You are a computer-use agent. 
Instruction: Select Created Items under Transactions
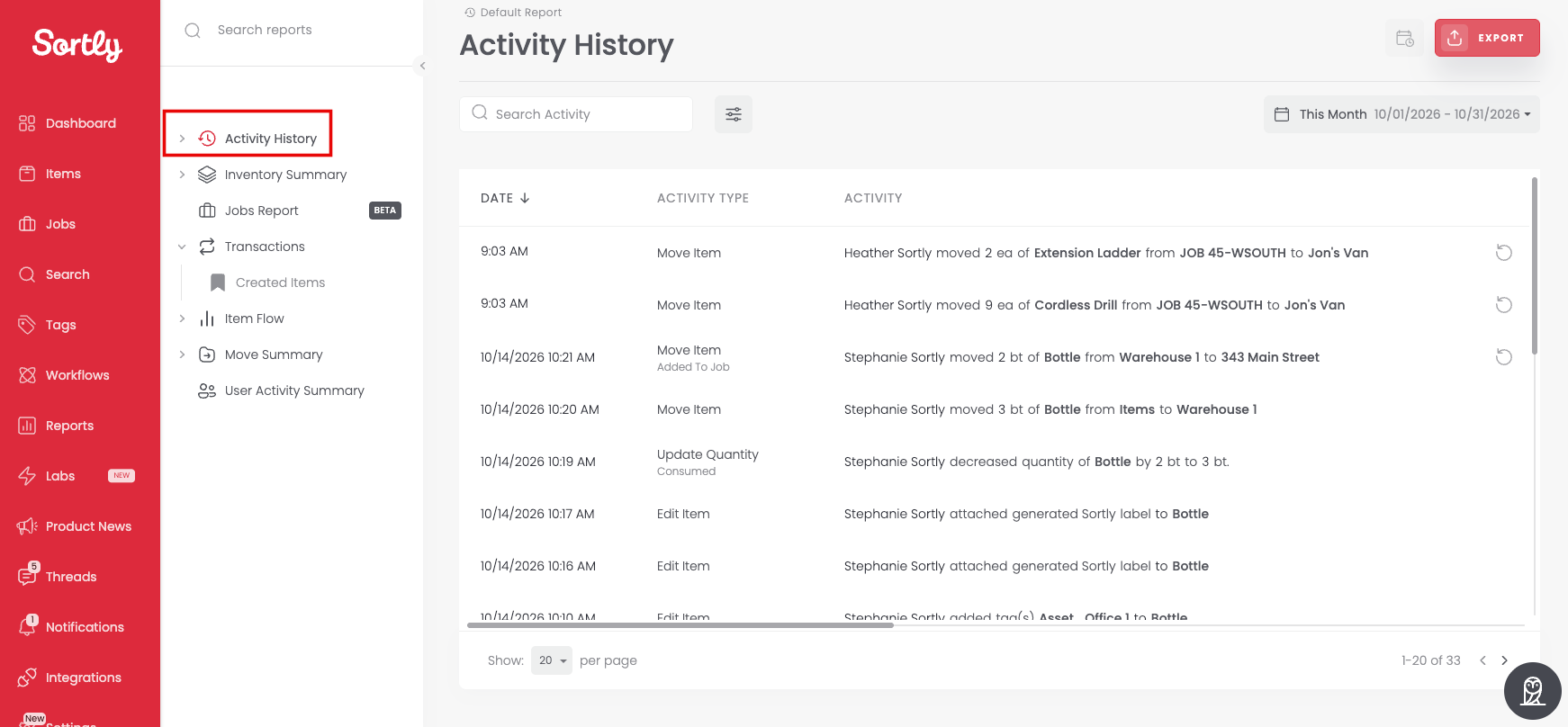pos(280,283)
